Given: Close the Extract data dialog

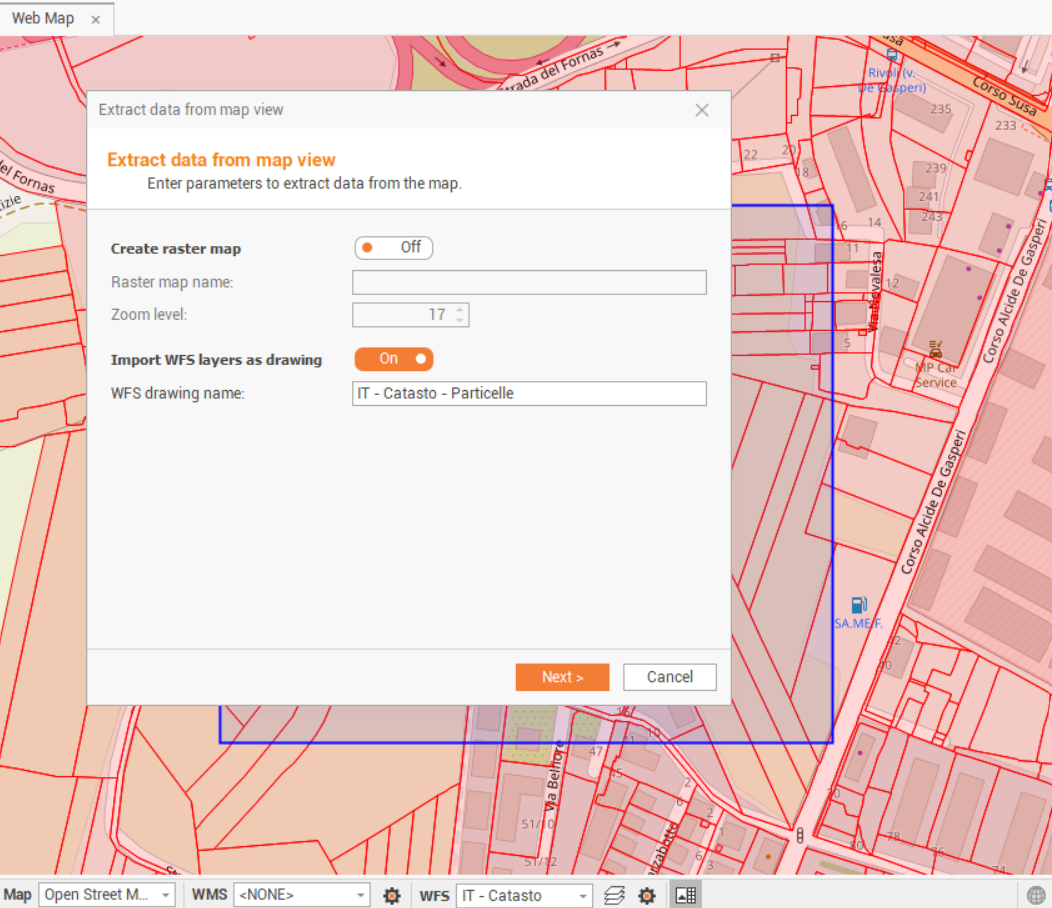Looking at the screenshot, I should tap(702, 110).
